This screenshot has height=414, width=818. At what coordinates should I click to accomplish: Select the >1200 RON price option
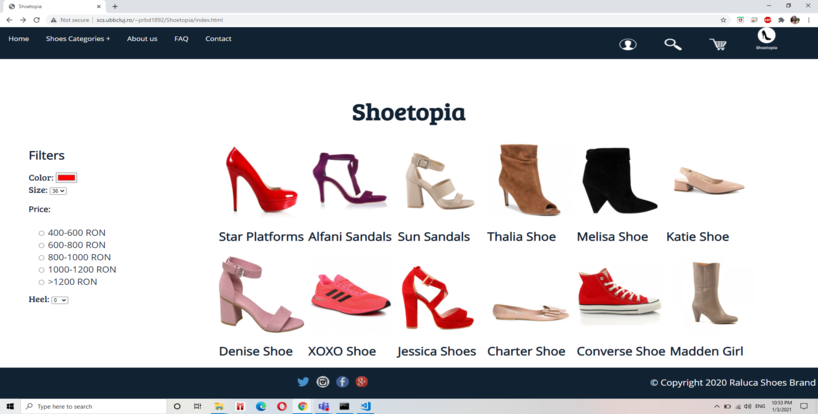(x=41, y=282)
